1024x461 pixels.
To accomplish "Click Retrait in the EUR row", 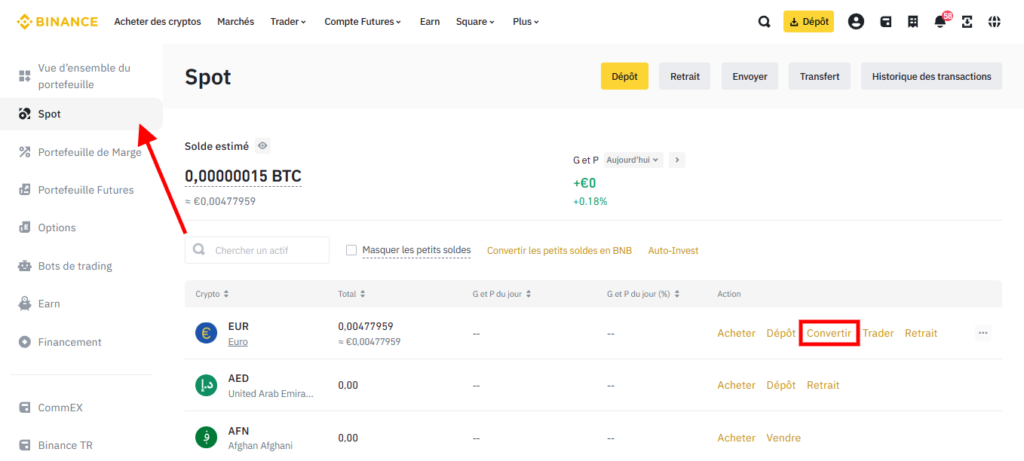I will (x=921, y=333).
